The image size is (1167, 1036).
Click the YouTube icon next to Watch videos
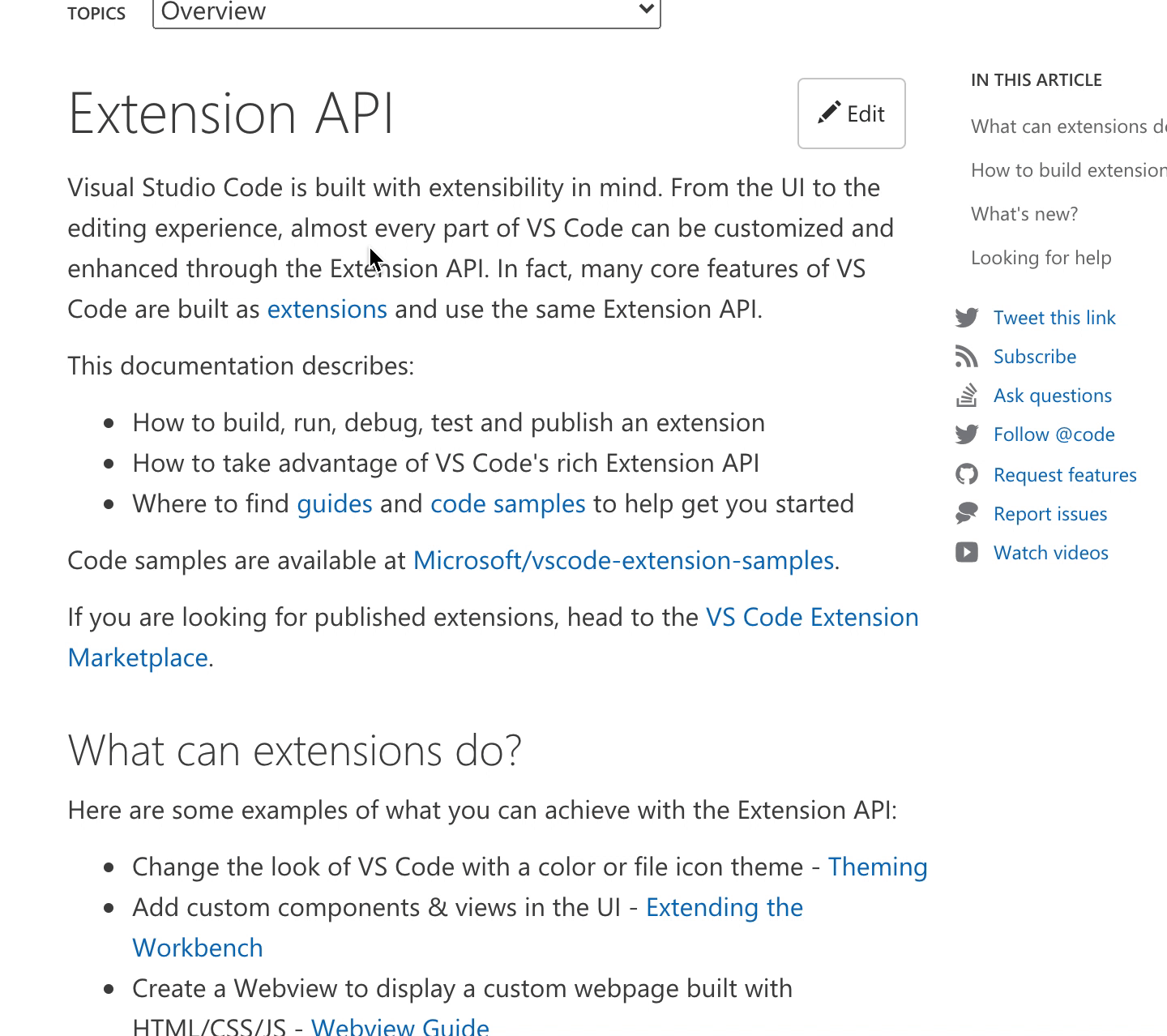[967, 552]
